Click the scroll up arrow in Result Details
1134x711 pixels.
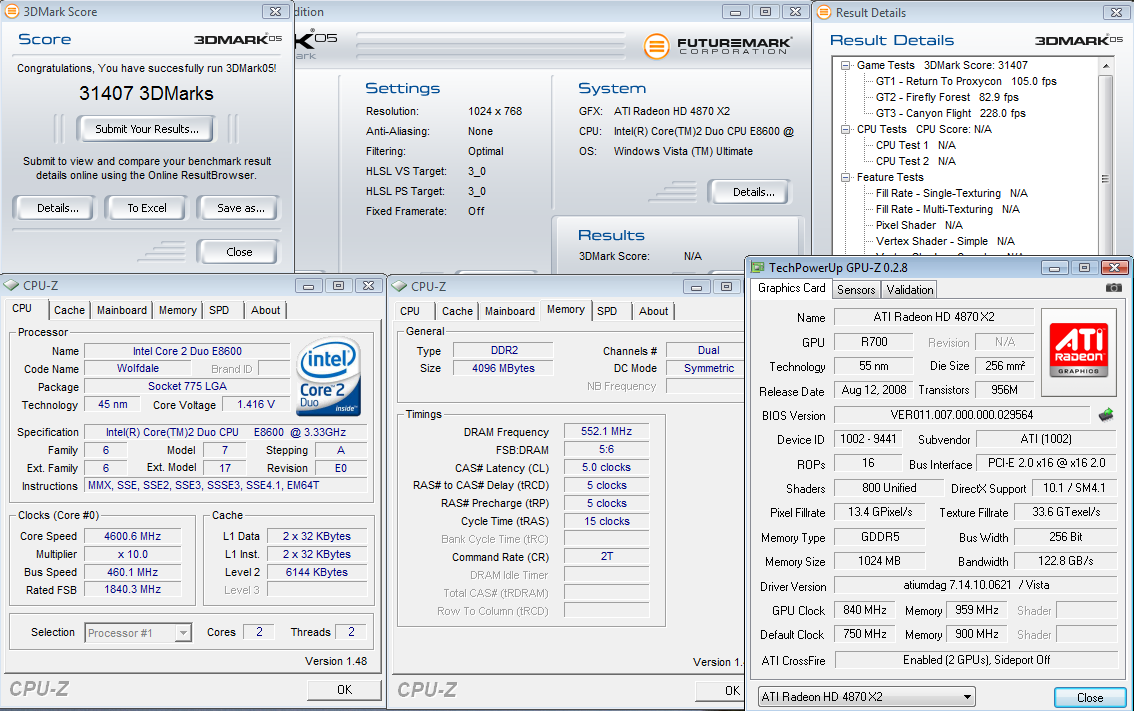(x=1105, y=65)
